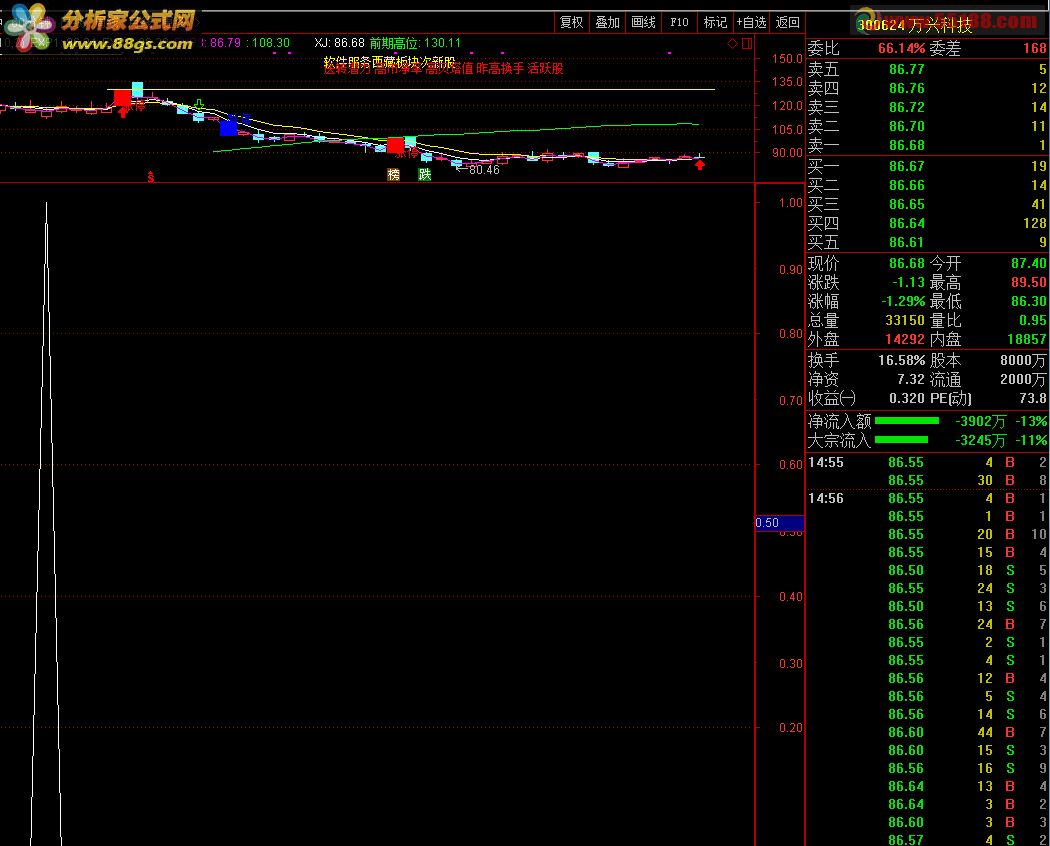Click the 300624 万兴科技 stock title

(x=915, y=25)
